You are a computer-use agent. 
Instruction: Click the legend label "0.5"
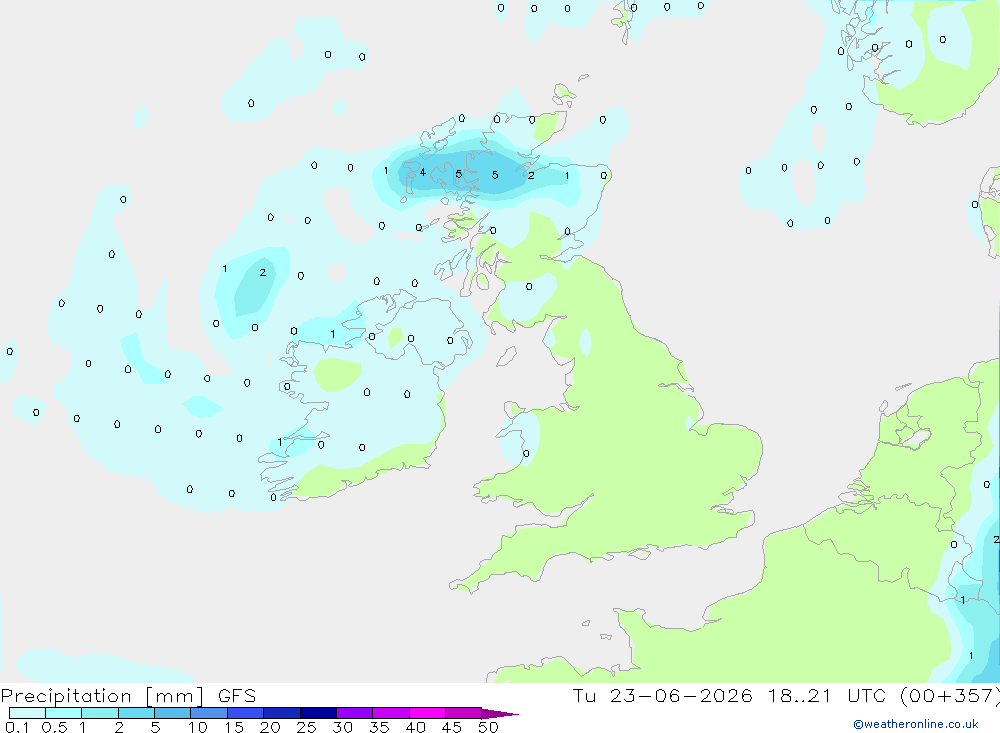pos(54,727)
